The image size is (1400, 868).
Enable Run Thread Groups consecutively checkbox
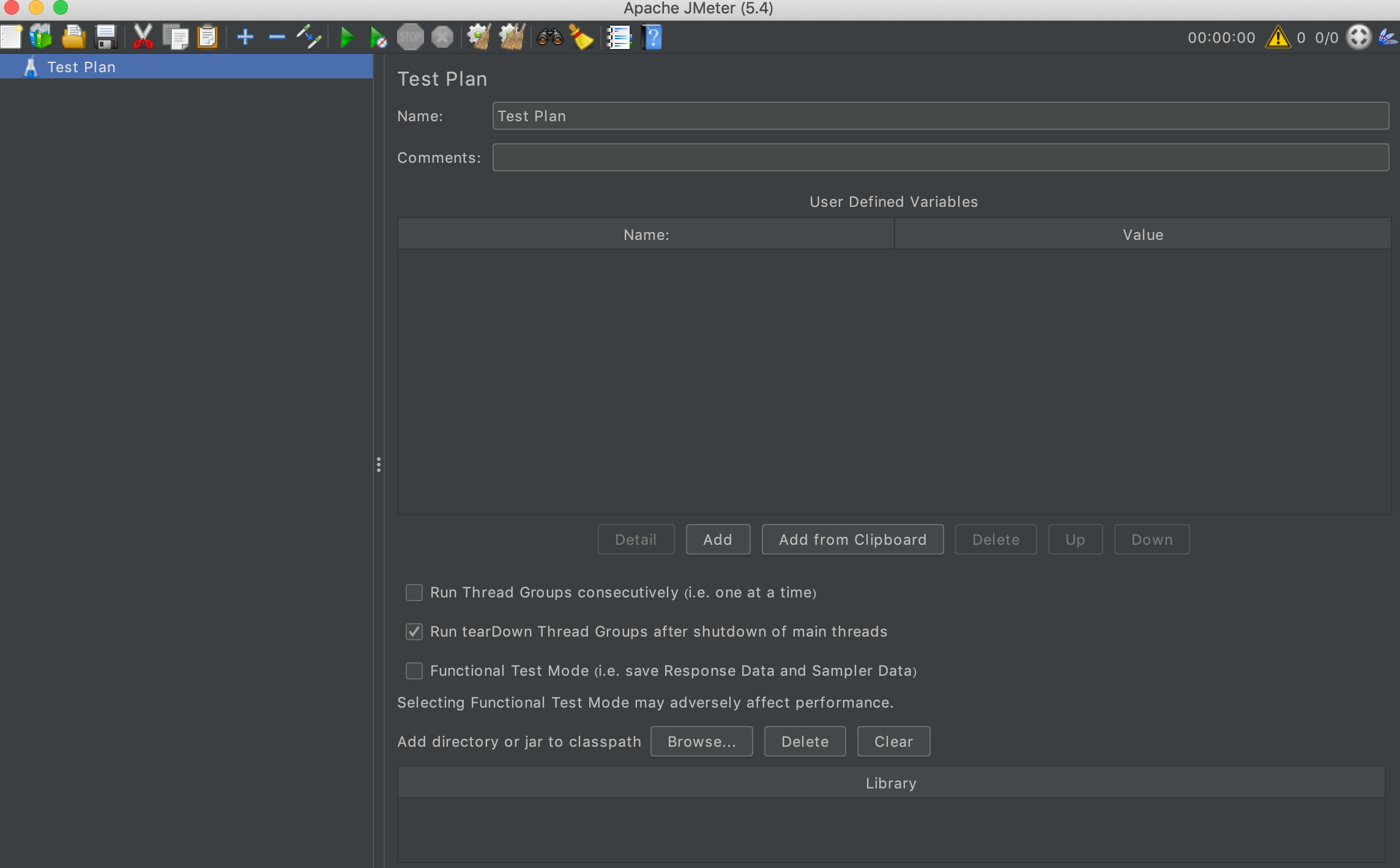point(414,592)
